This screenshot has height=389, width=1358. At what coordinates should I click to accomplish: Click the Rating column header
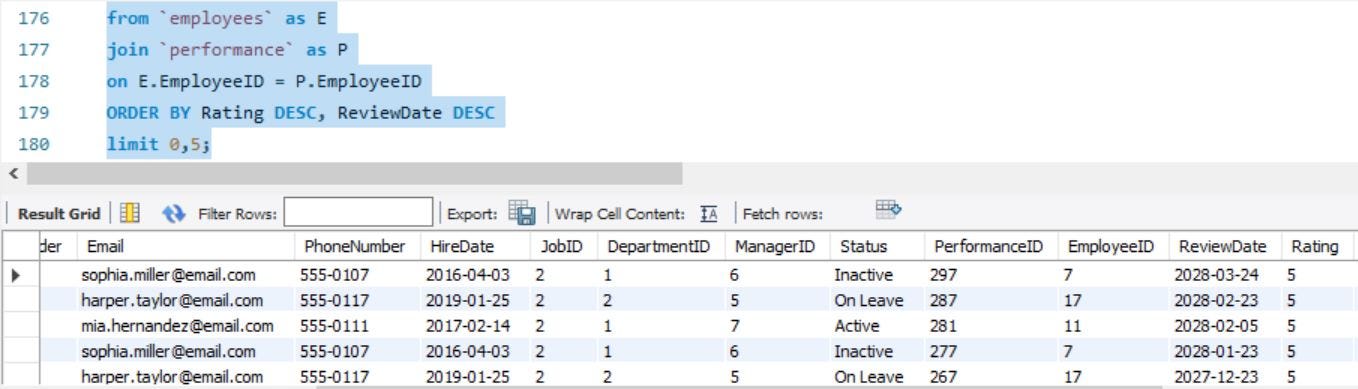[x=1317, y=247]
